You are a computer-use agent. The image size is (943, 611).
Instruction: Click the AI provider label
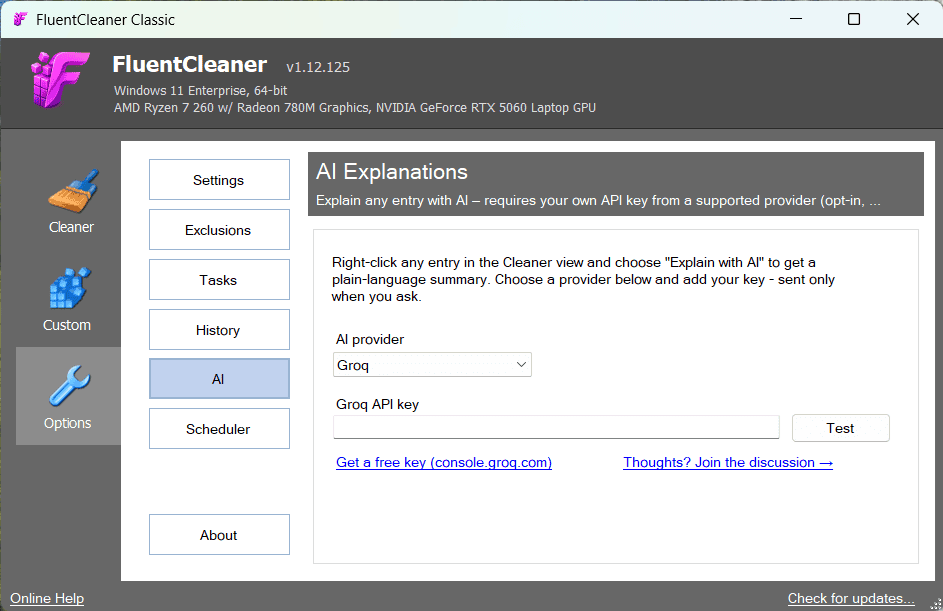point(370,339)
